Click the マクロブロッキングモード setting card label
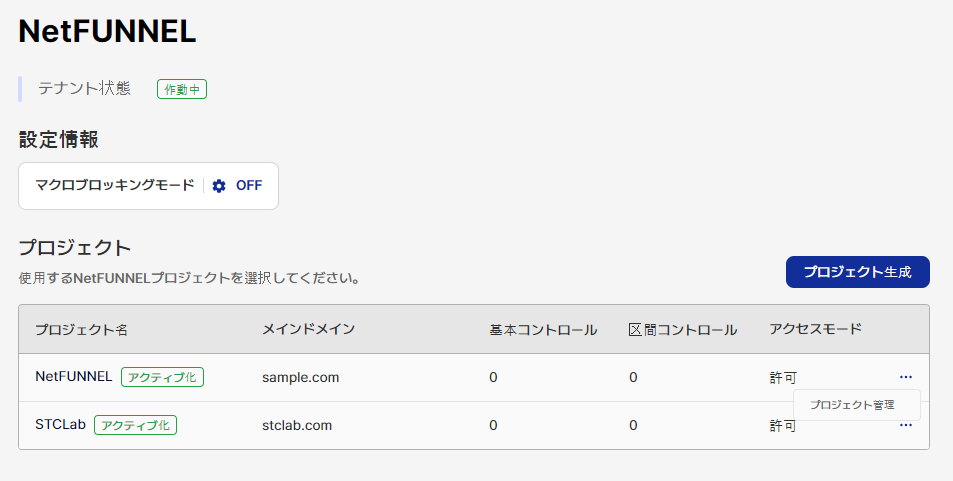 point(115,185)
